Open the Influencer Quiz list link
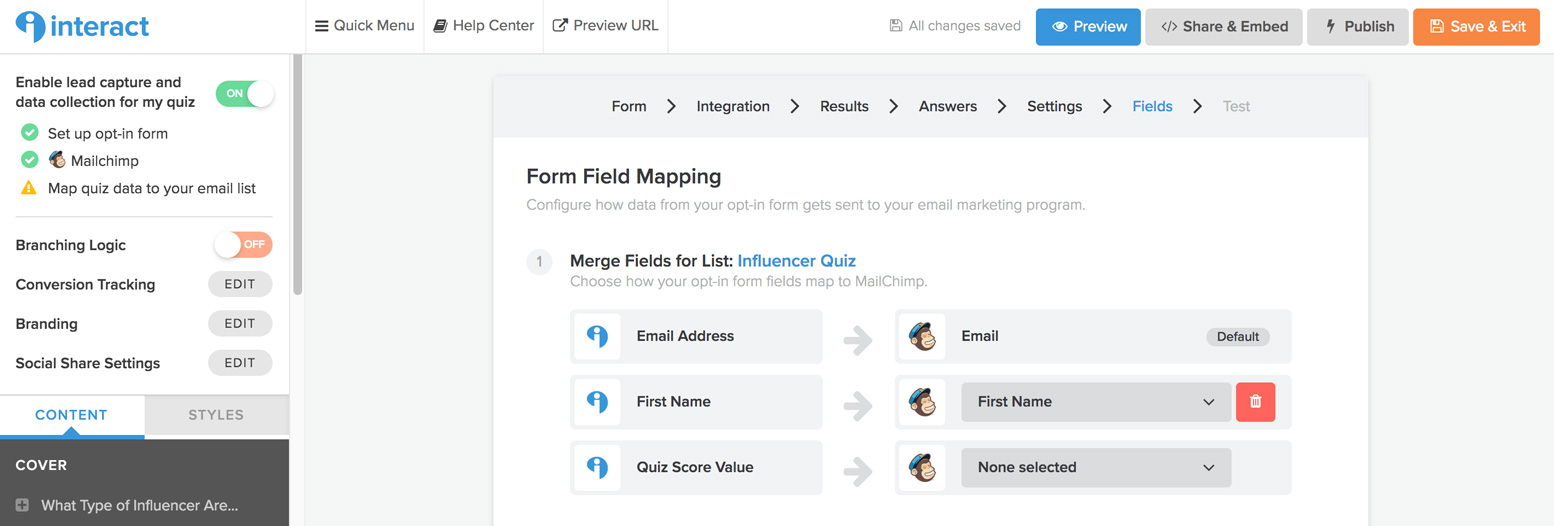The width and height of the screenshot is (1554, 526). coord(796,261)
